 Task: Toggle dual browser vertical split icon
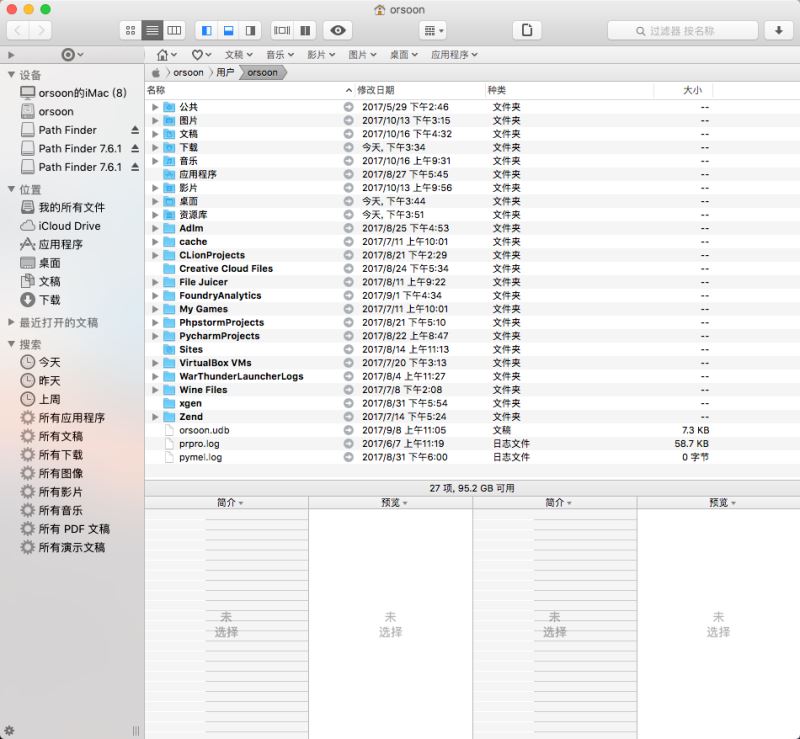(305, 31)
